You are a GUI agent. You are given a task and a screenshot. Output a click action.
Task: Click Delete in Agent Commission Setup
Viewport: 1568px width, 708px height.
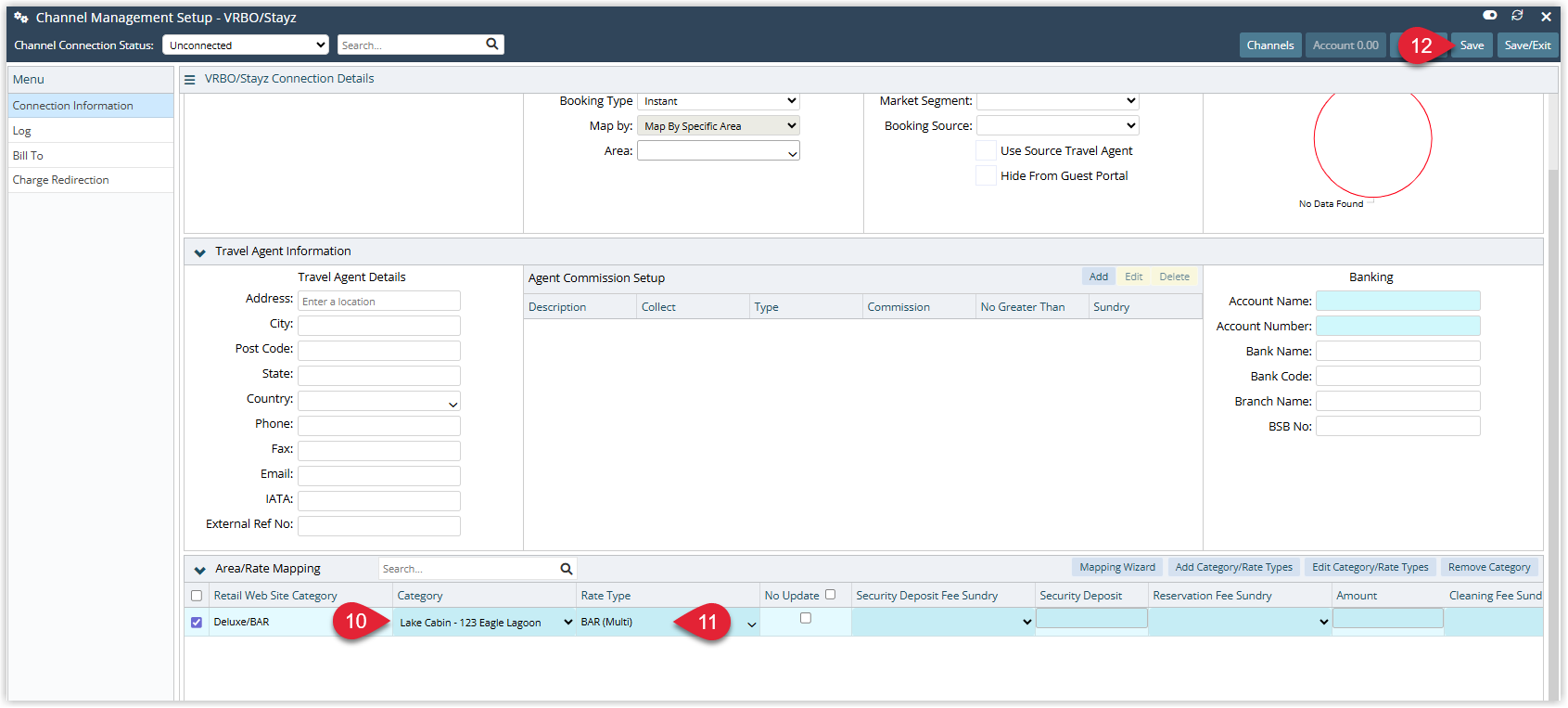click(x=1175, y=277)
